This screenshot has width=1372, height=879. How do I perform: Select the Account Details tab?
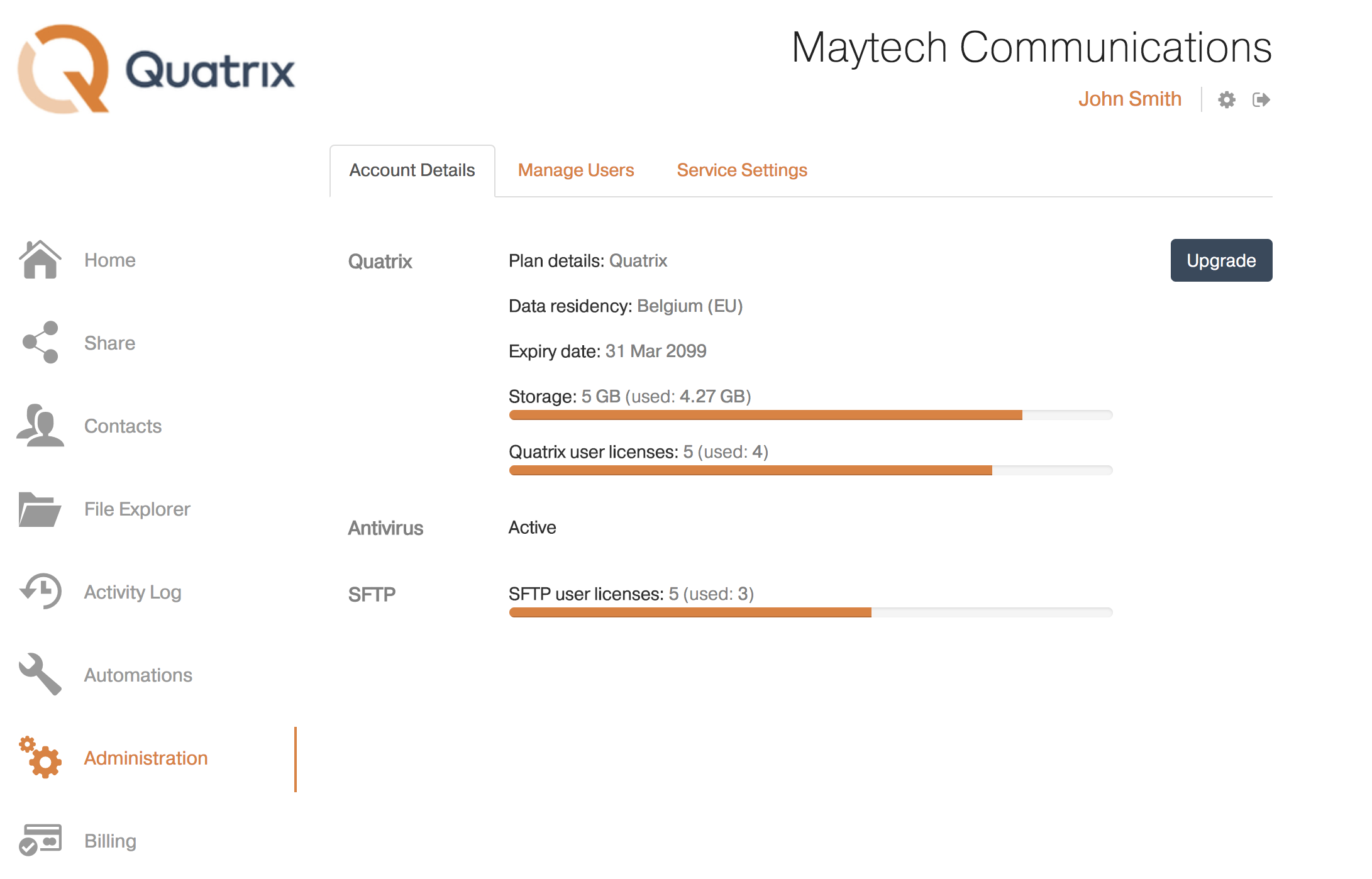[x=412, y=170]
